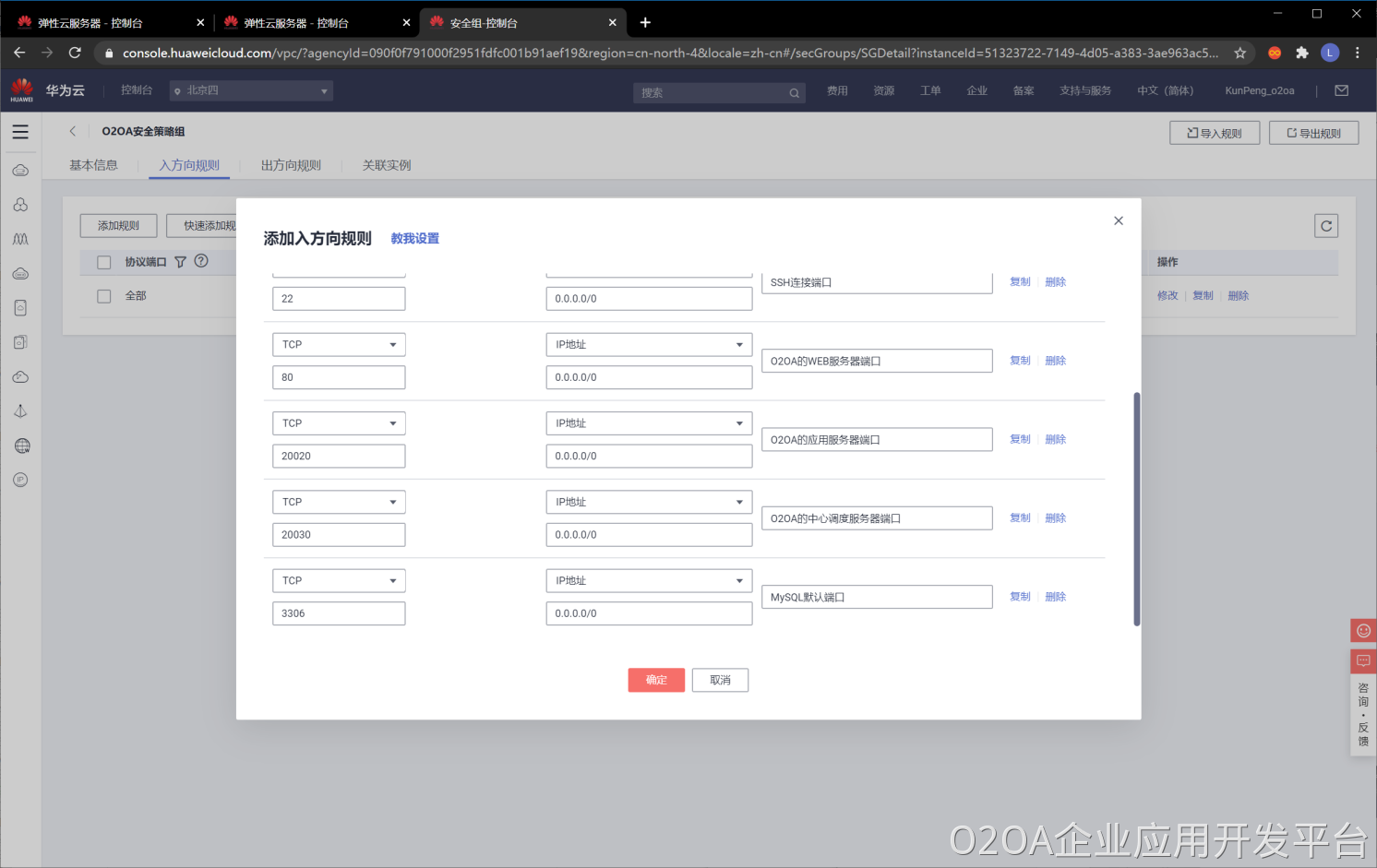Open the hamburger menu in left sidebar
The height and width of the screenshot is (868, 1377).
coord(20,132)
